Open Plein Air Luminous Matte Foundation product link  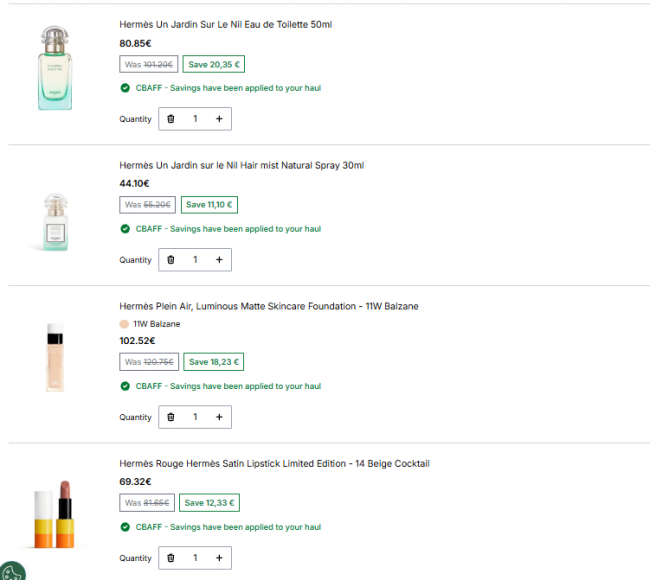[x=269, y=306]
